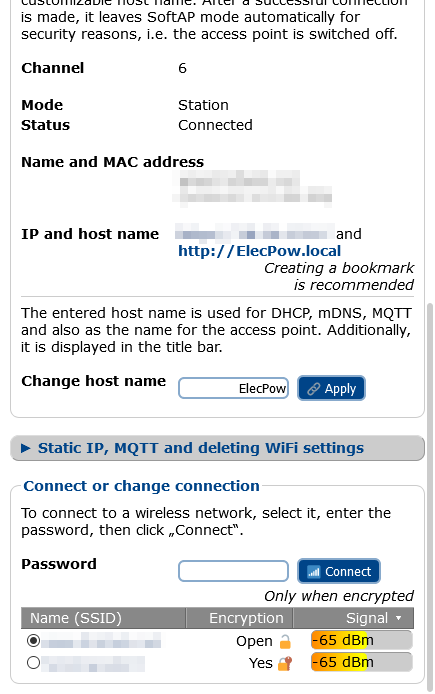Focus the Password input field
This screenshot has width=435, height=694.
pos(234,571)
